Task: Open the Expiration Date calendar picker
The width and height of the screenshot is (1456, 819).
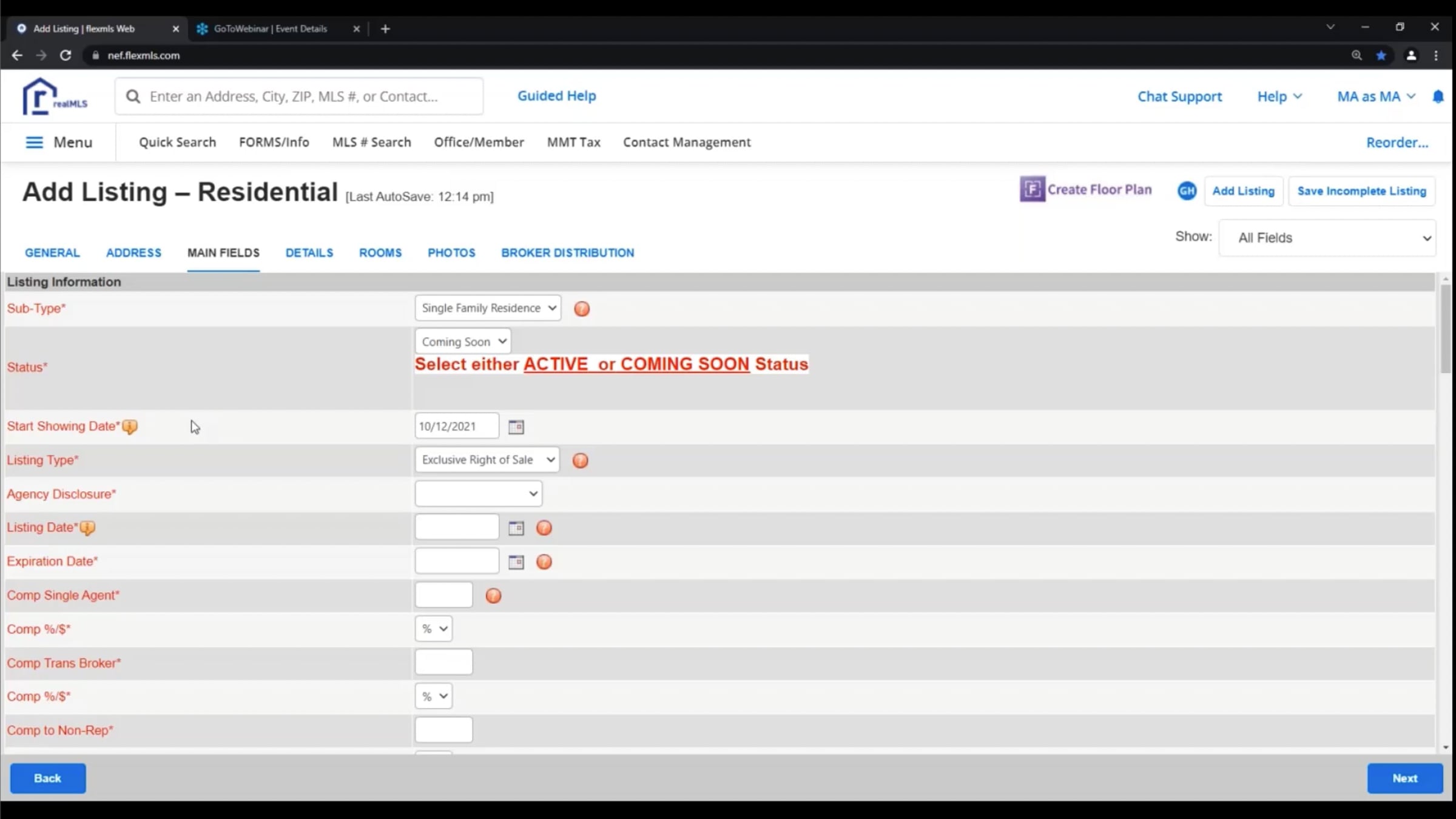Action: click(x=516, y=562)
